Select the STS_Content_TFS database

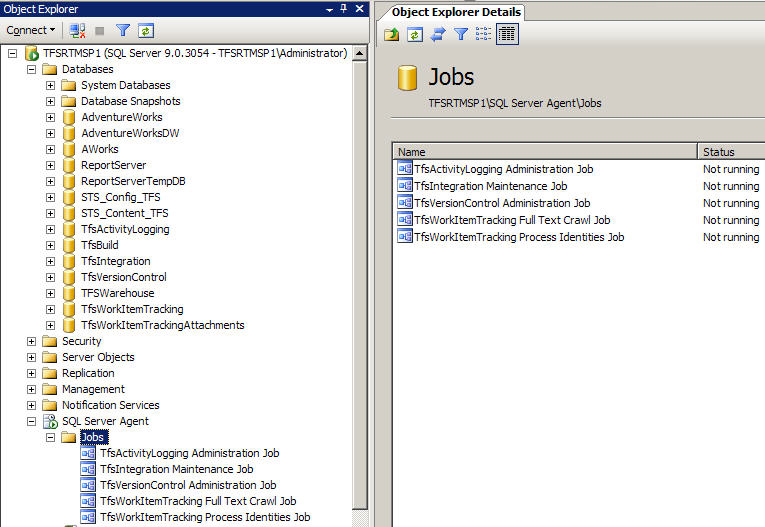(x=125, y=213)
